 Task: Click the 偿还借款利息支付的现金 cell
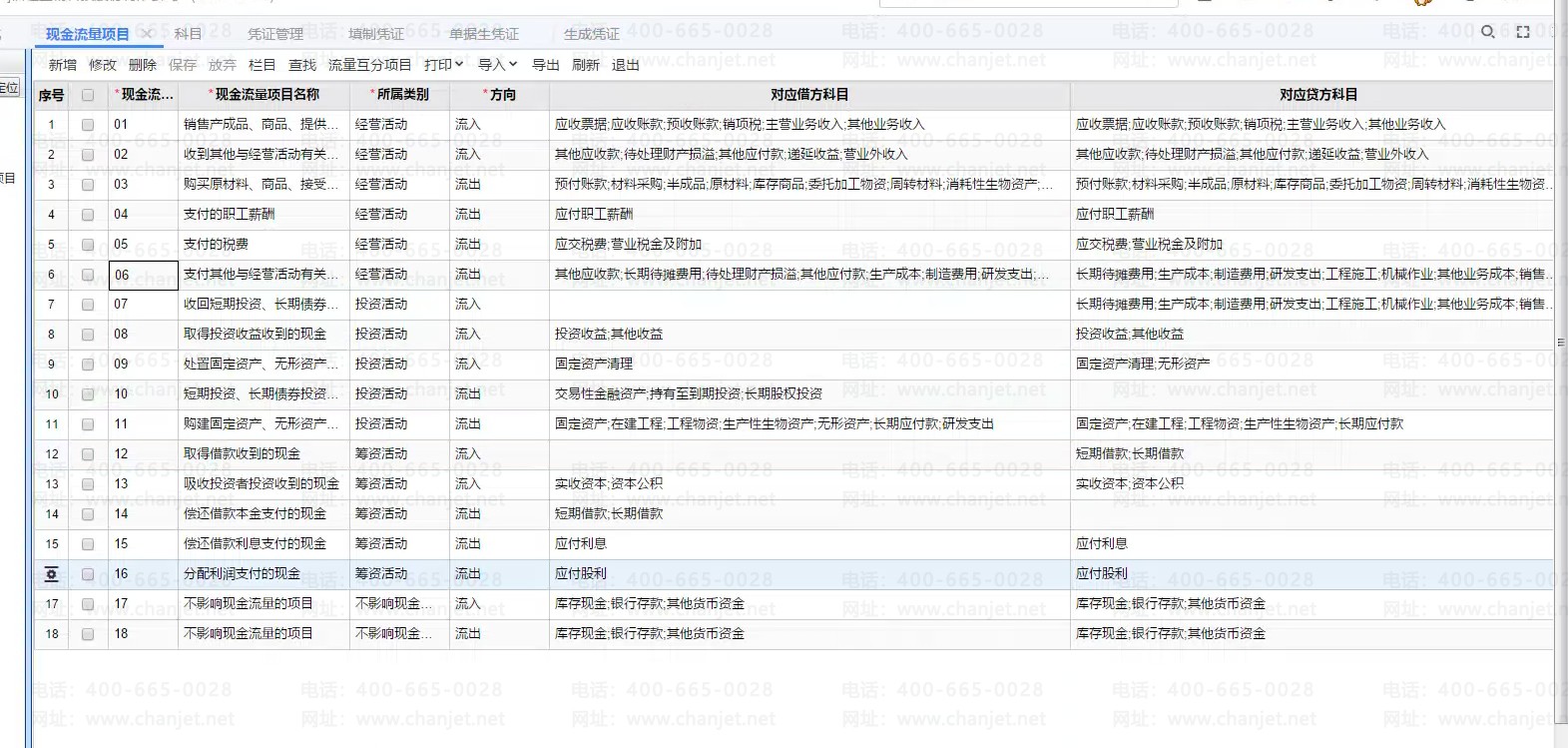[x=263, y=544]
